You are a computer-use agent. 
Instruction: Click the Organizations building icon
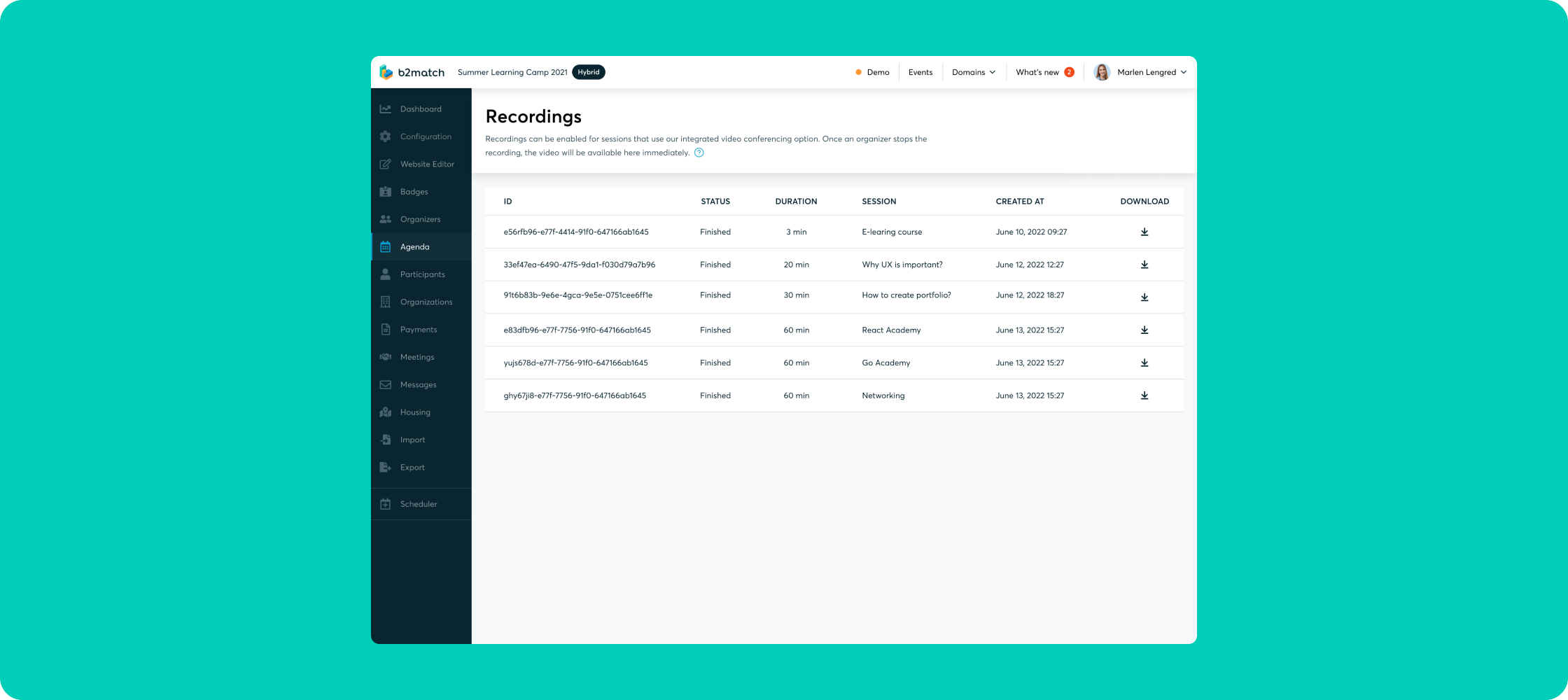(x=385, y=302)
